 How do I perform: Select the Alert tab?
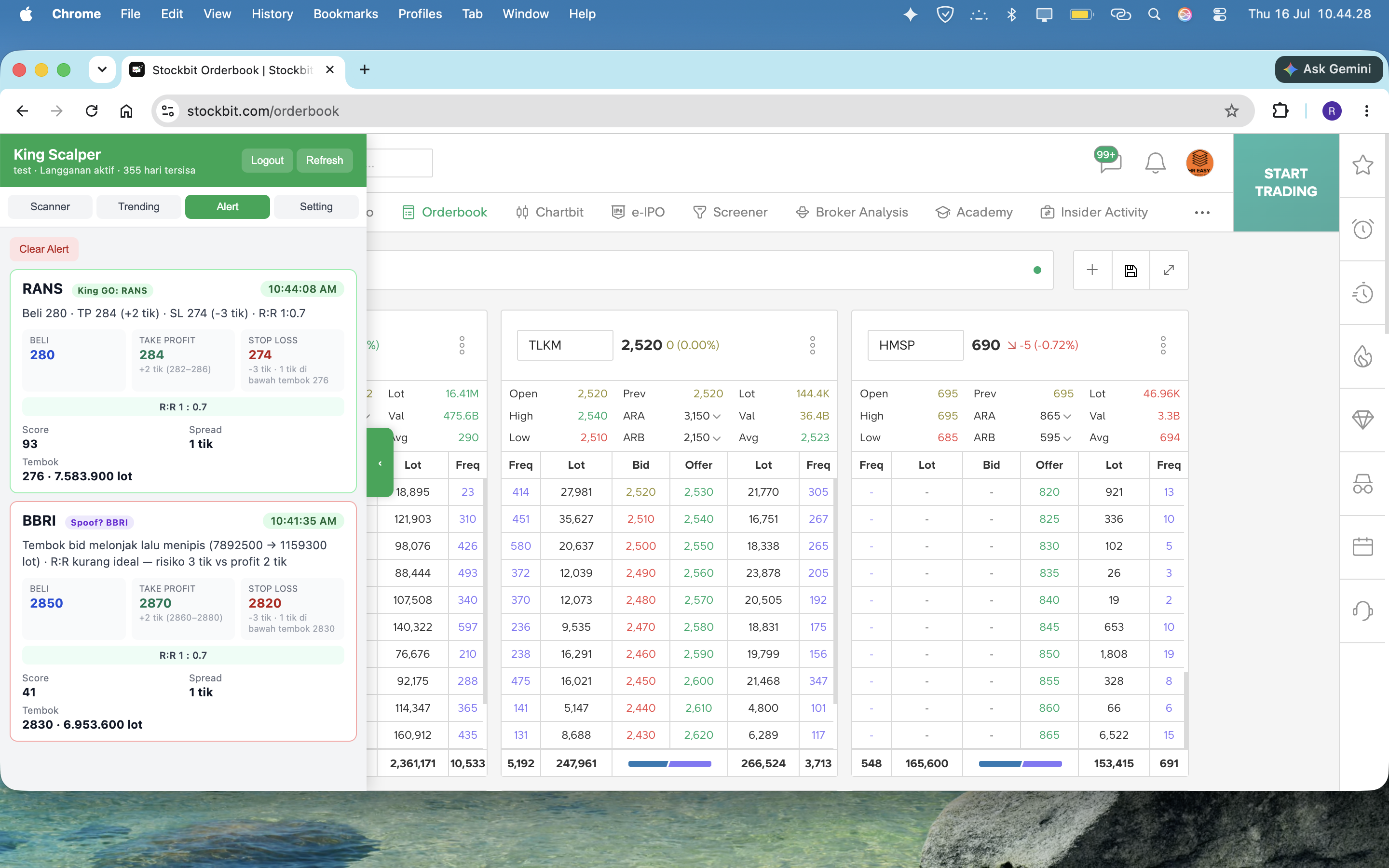click(x=227, y=207)
